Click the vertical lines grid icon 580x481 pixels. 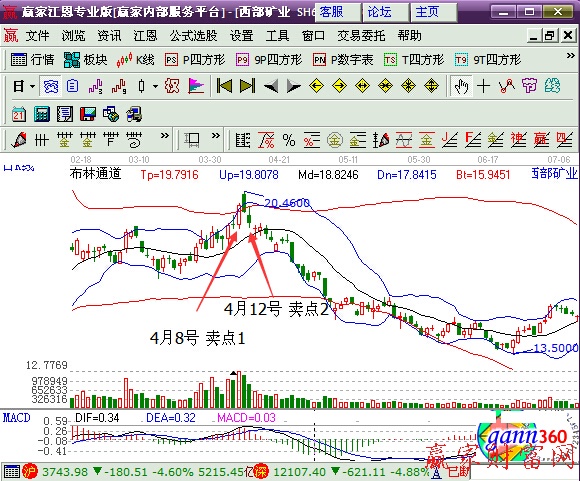(x=41, y=140)
